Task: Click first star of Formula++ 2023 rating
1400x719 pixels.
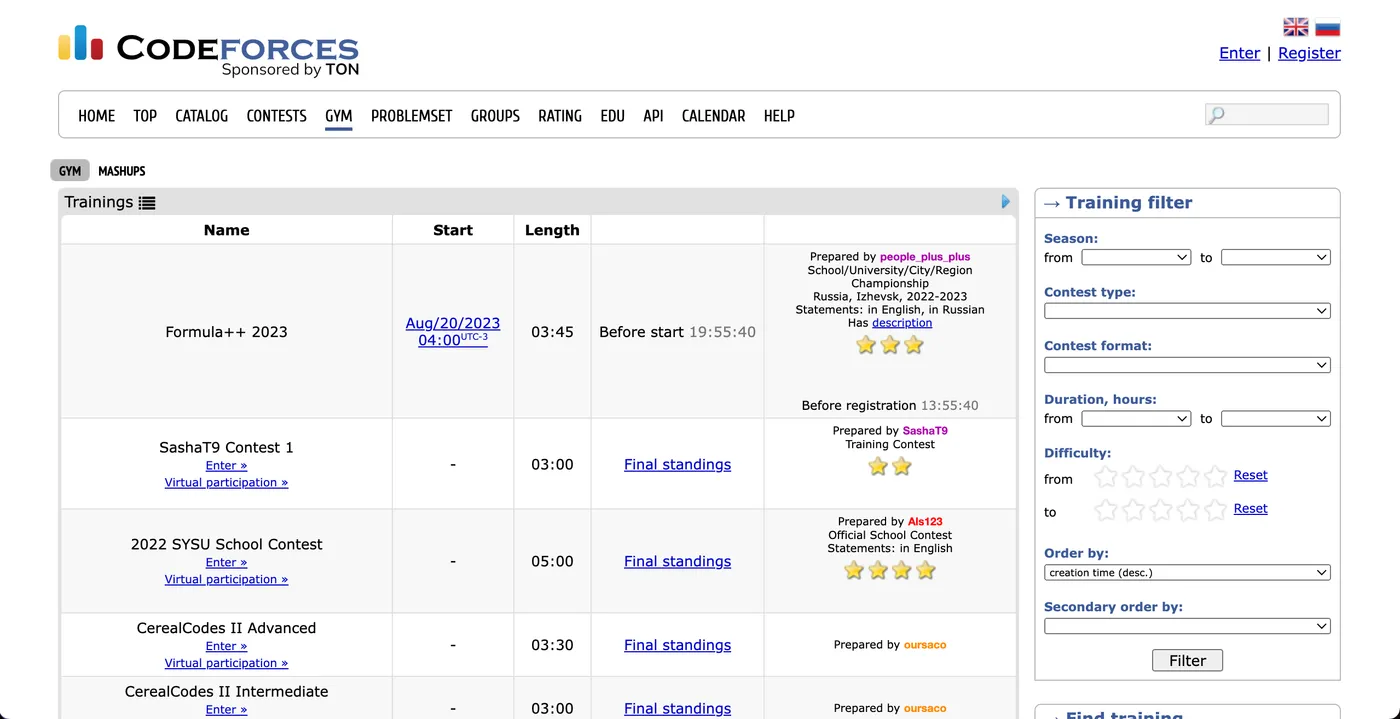Action: (x=866, y=345)
